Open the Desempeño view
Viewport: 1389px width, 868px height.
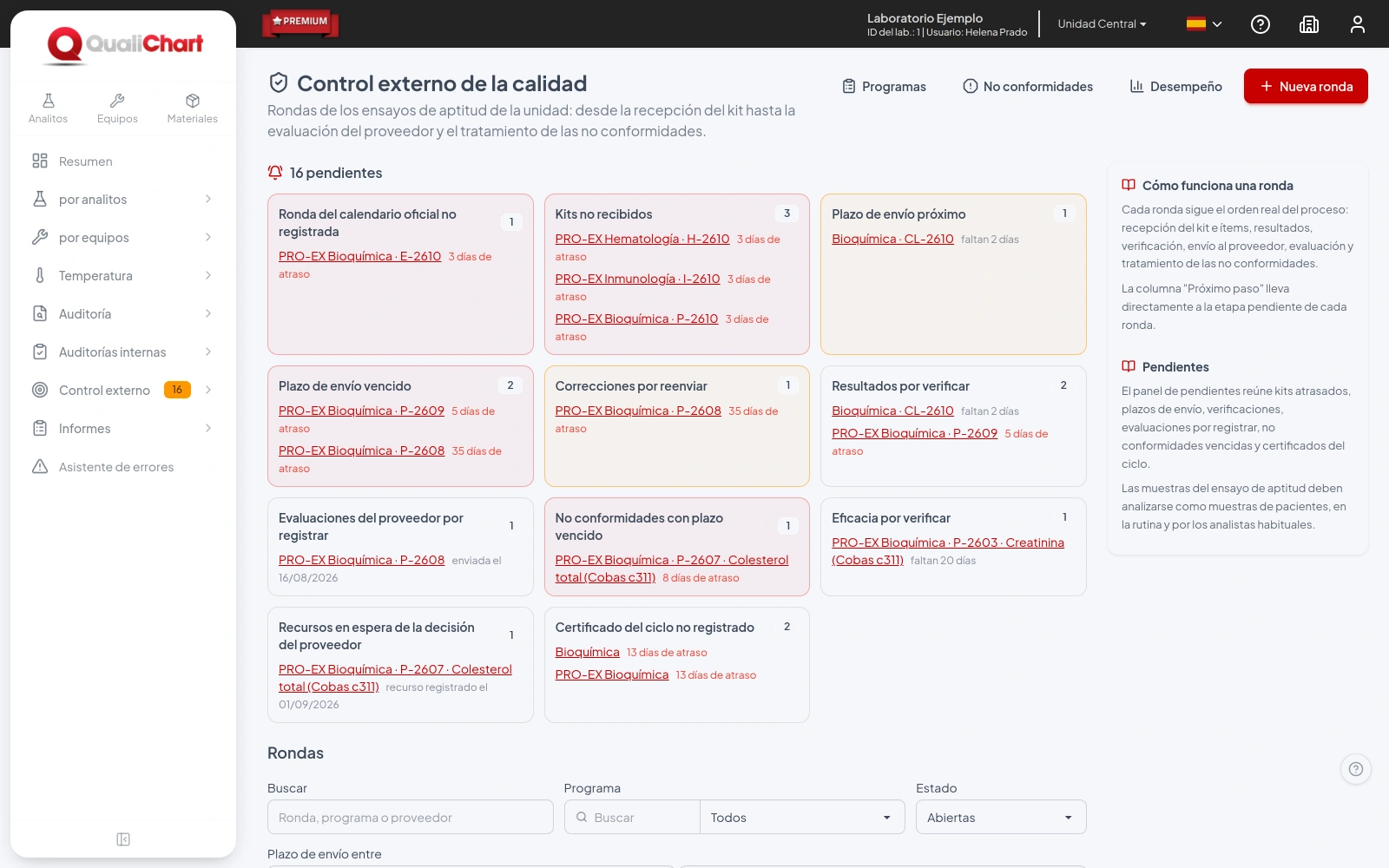click(1175, 87)
